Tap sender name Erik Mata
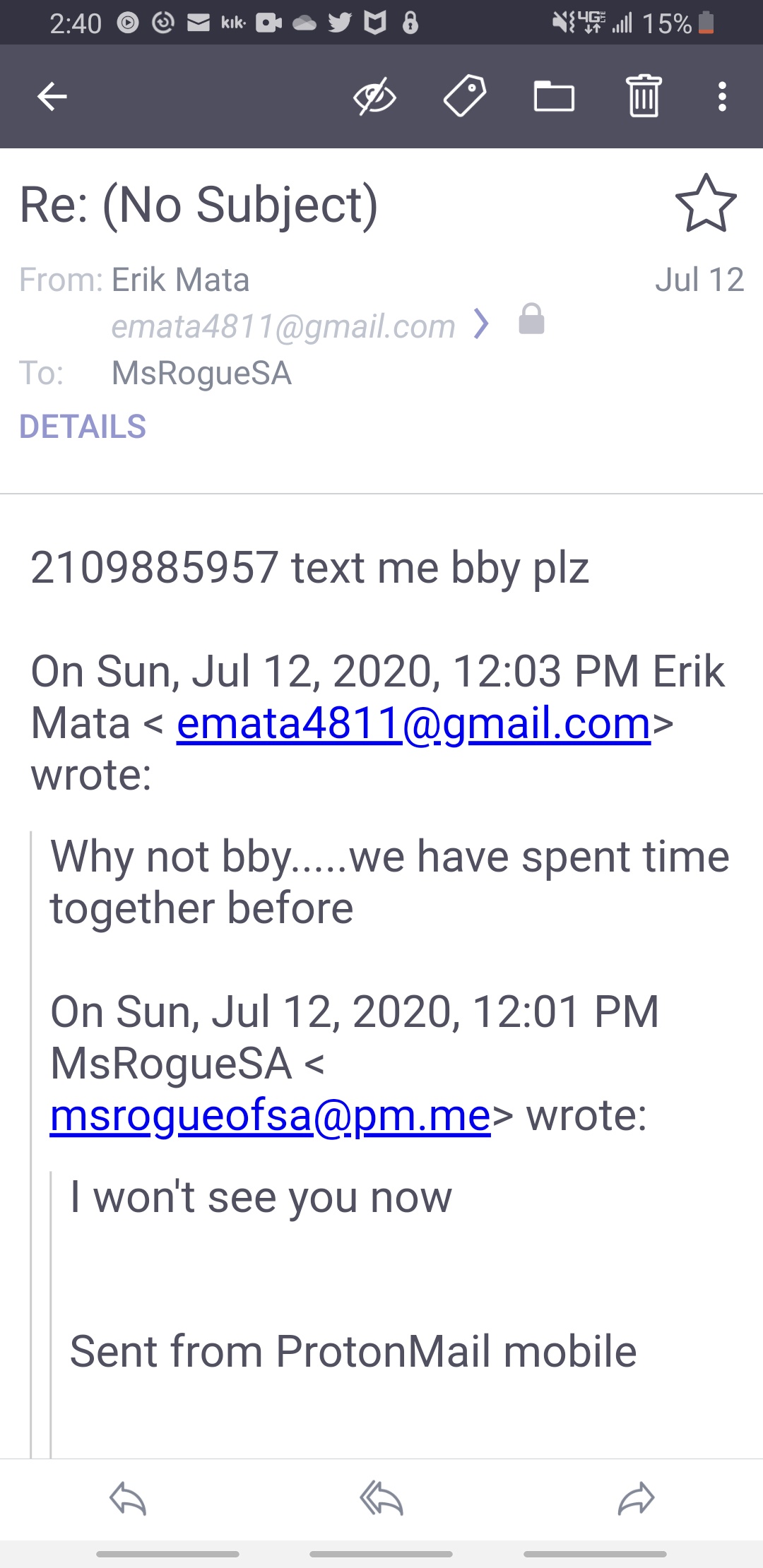The height and width of the screenshot is (1568, 763). [181, 280]
